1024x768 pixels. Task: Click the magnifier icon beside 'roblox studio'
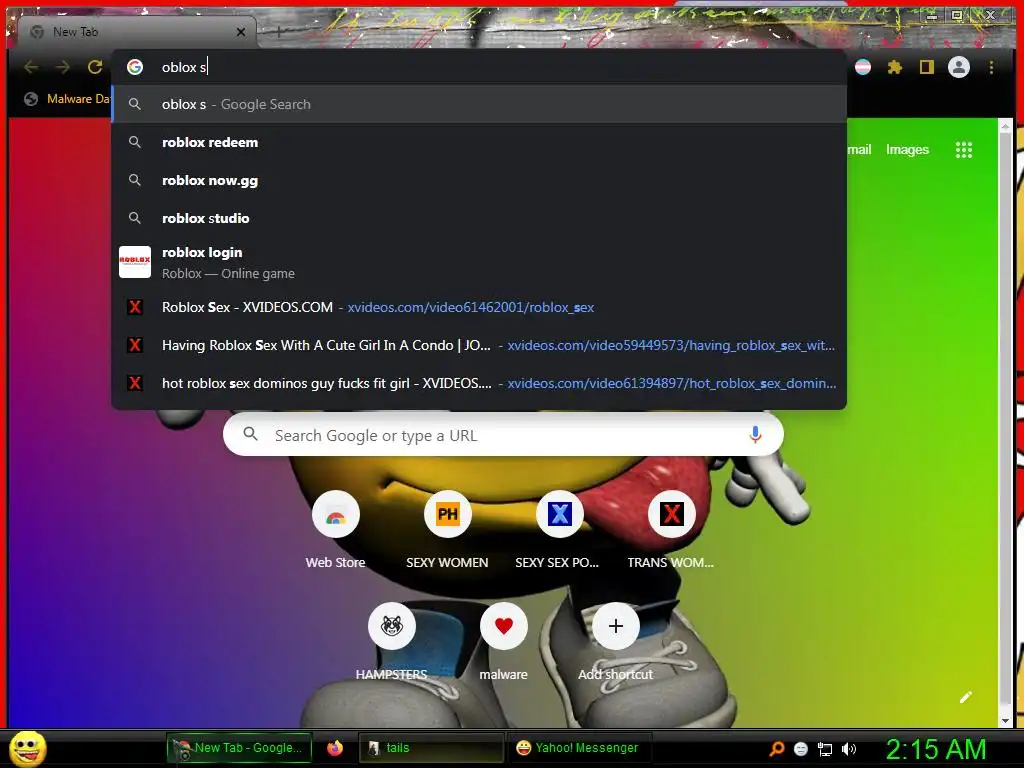(x=135, y=218)
